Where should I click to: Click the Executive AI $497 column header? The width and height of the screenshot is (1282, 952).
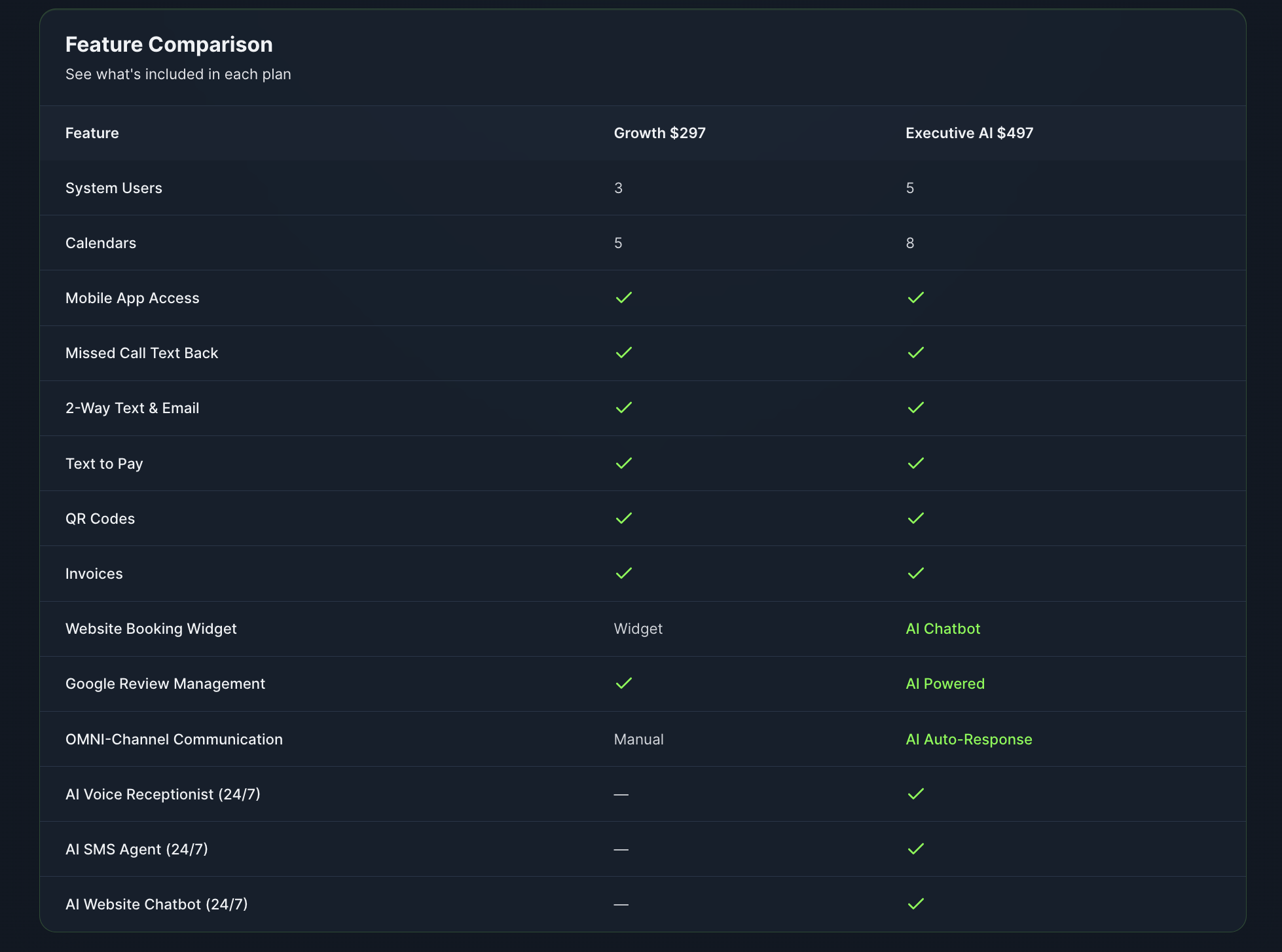click(969, 133)
